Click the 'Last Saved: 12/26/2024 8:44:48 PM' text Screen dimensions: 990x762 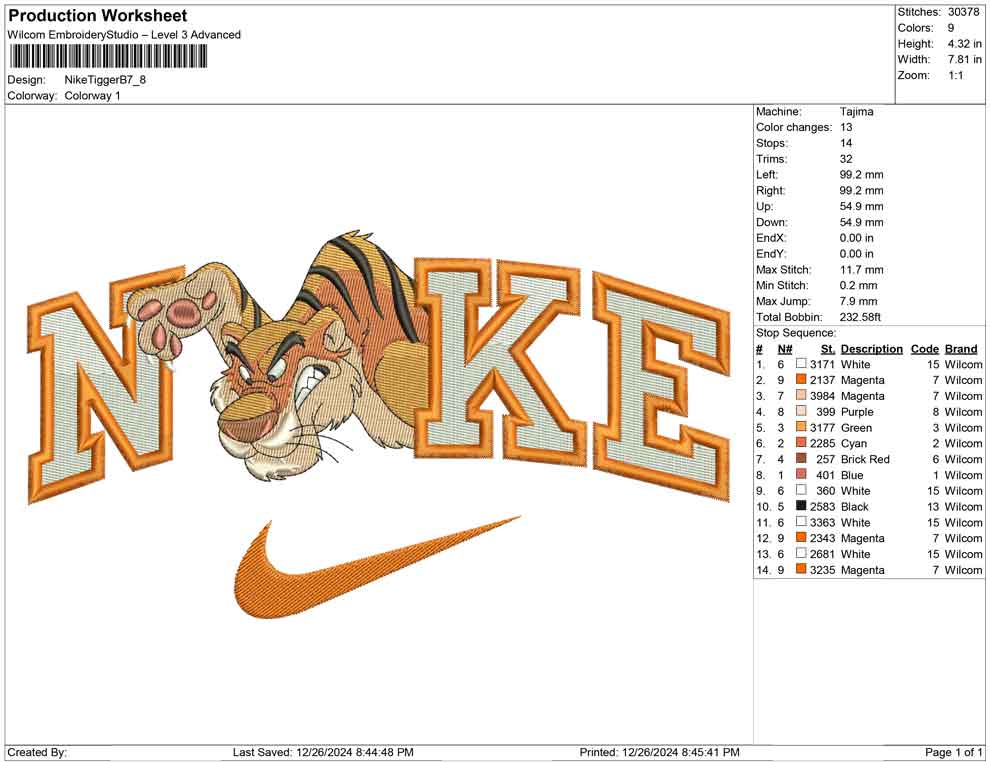[323, 752]
